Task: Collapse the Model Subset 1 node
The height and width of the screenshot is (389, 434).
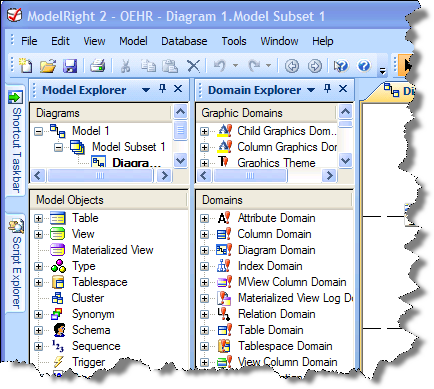Action: pyautogui.click(x=59, y=147)
